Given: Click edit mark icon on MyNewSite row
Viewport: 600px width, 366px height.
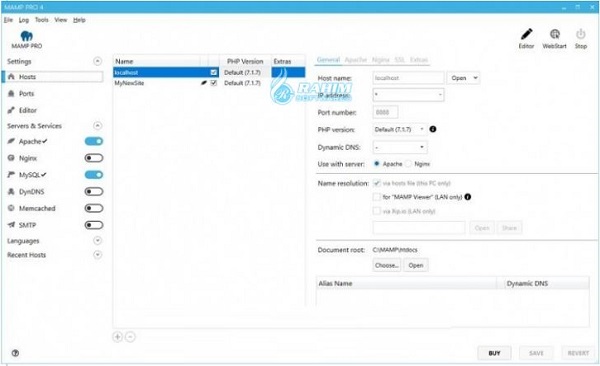Looking at the screenshot, I should click(204, 83).
